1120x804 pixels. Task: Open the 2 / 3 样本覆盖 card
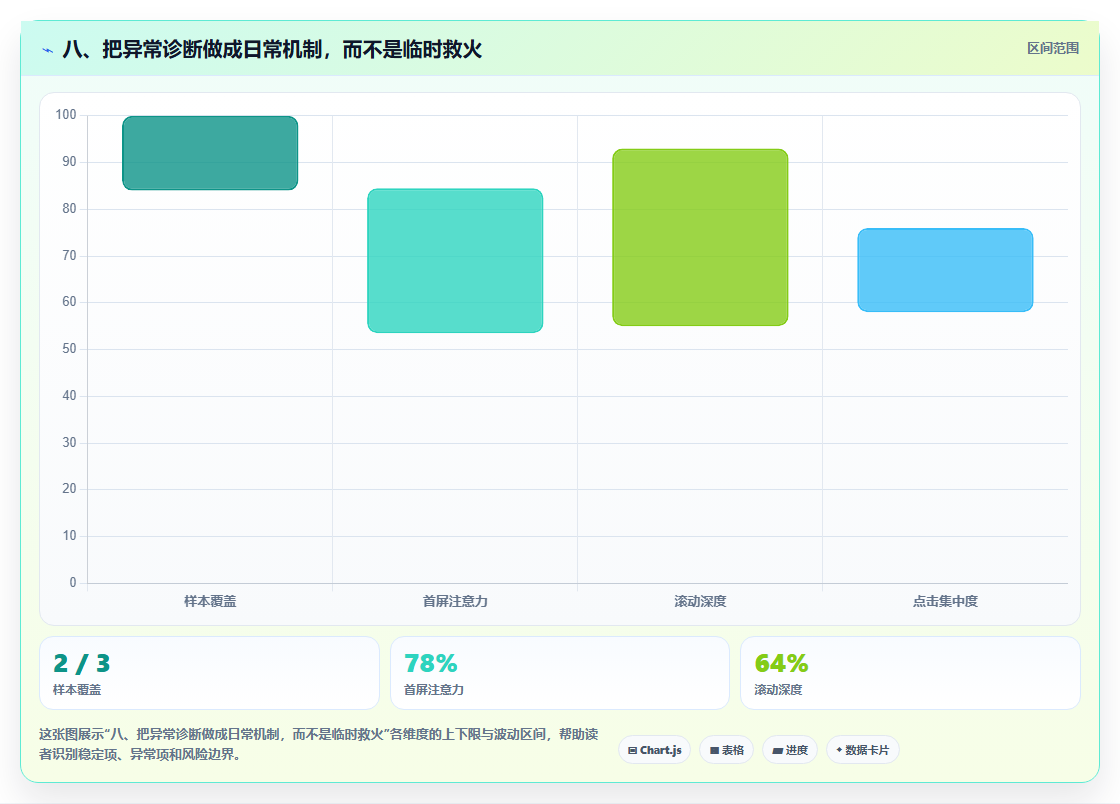[209, 673]
